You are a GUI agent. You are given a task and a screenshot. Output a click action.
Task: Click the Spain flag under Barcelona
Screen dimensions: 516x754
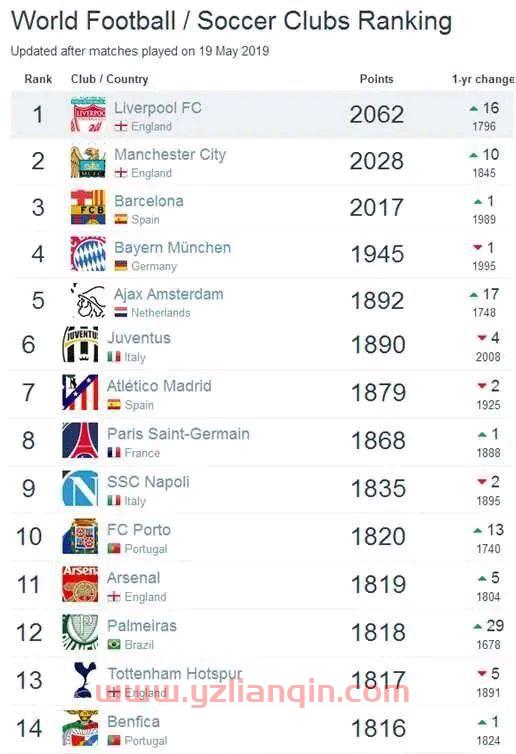point(121,219)
